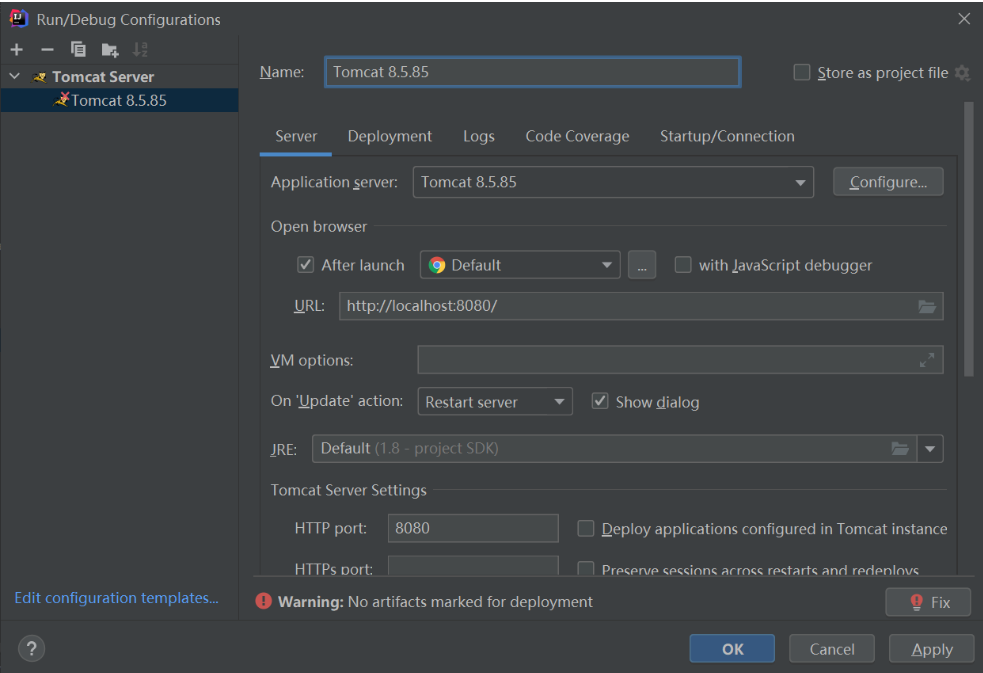Uncheck the Show dialog checkbox

click(600, 401)
